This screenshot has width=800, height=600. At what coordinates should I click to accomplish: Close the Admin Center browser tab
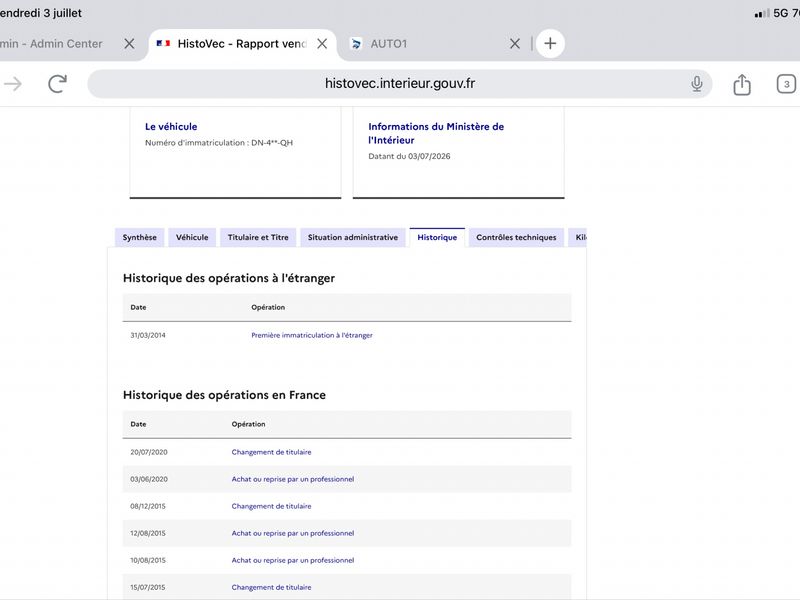point(129,44)
